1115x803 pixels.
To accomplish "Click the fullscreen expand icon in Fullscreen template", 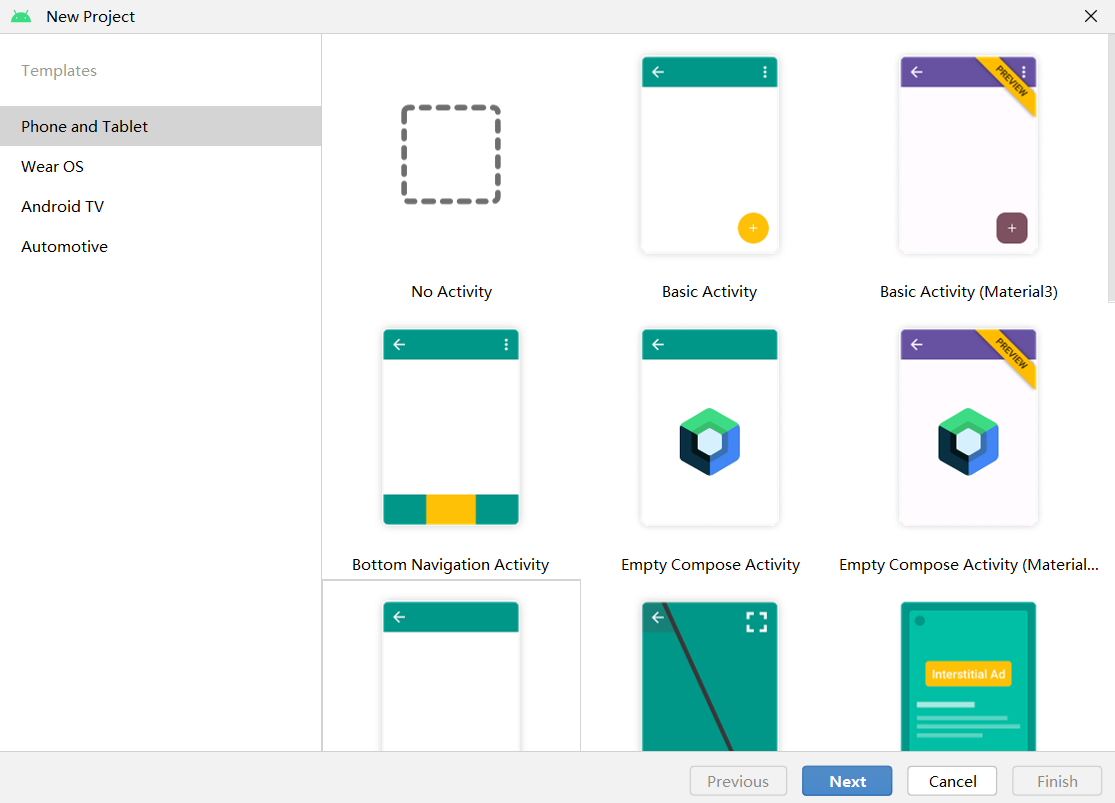I will tap(757, 622).
